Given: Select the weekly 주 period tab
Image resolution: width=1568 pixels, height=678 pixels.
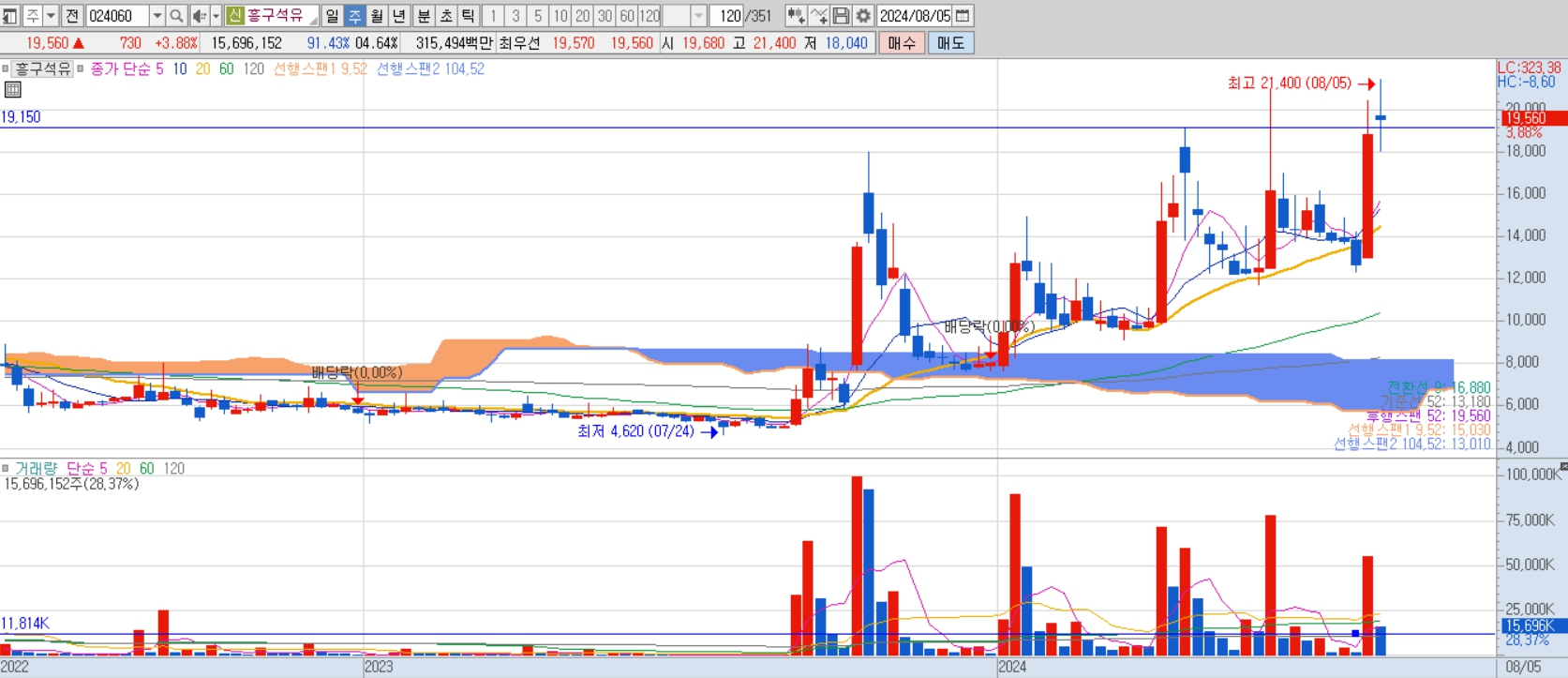Looking at the screenshot, I should pos(354,16).
